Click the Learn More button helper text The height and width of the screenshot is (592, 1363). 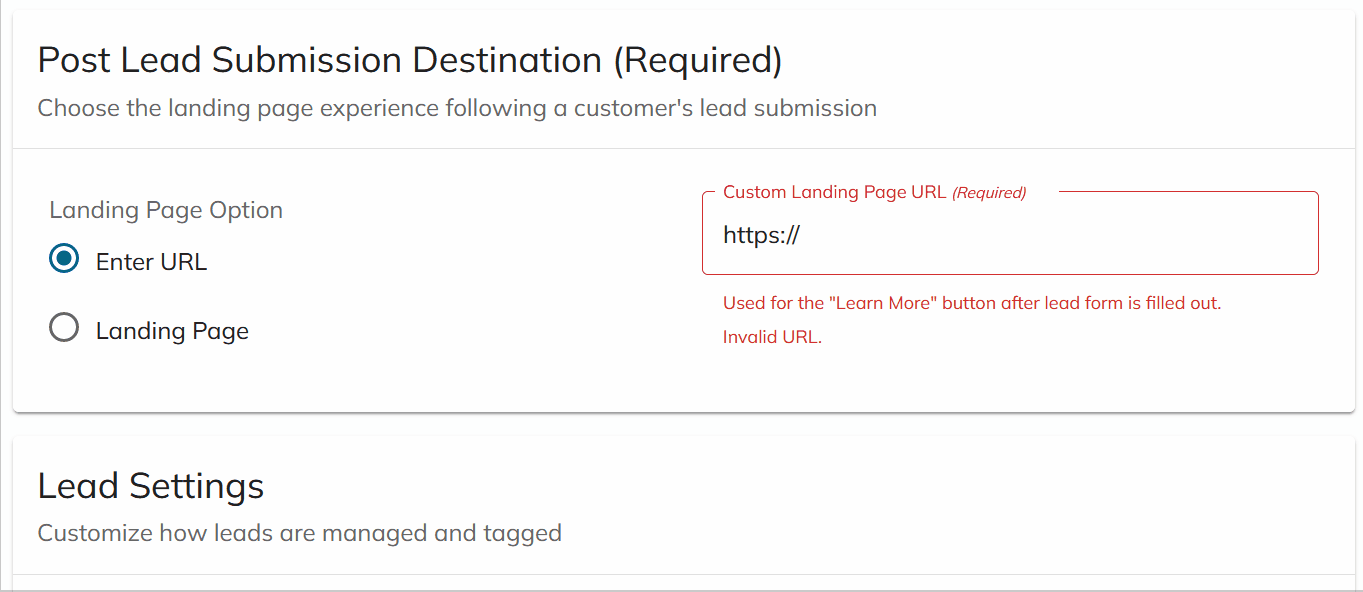click(x=971, y=302)
